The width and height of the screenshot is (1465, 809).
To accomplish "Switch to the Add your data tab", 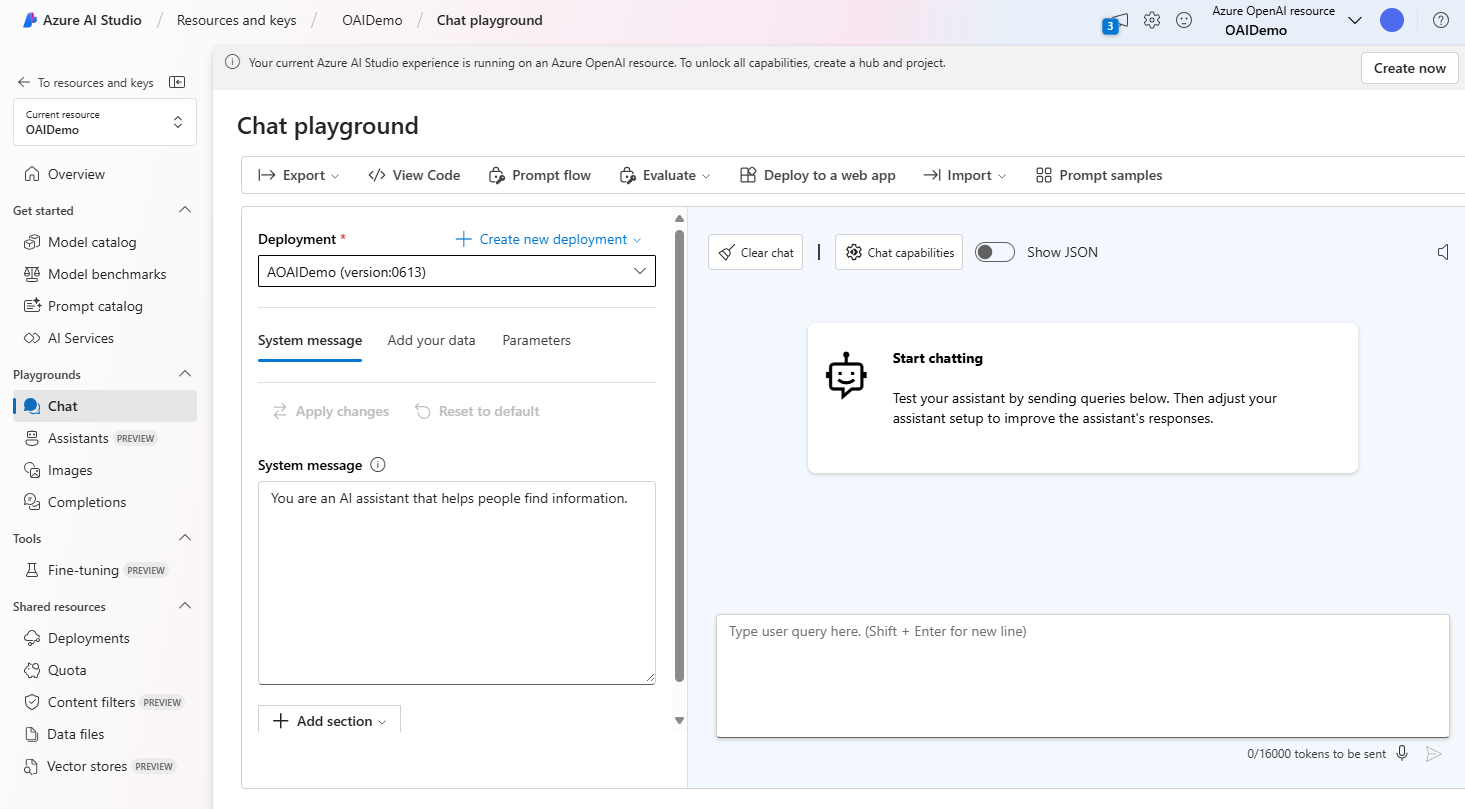I will tap(431, 340).
